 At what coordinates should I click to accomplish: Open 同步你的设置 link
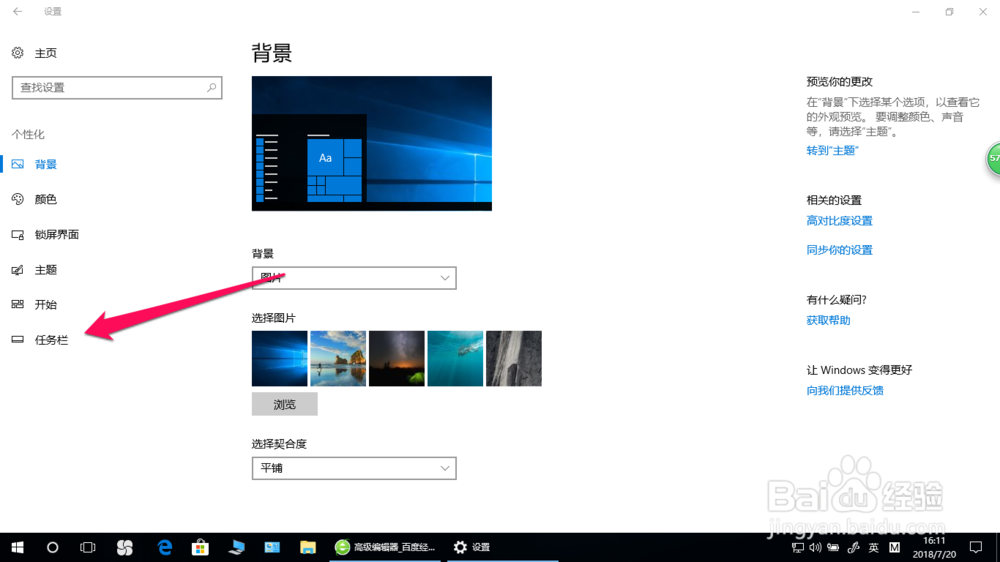point(839,250)
